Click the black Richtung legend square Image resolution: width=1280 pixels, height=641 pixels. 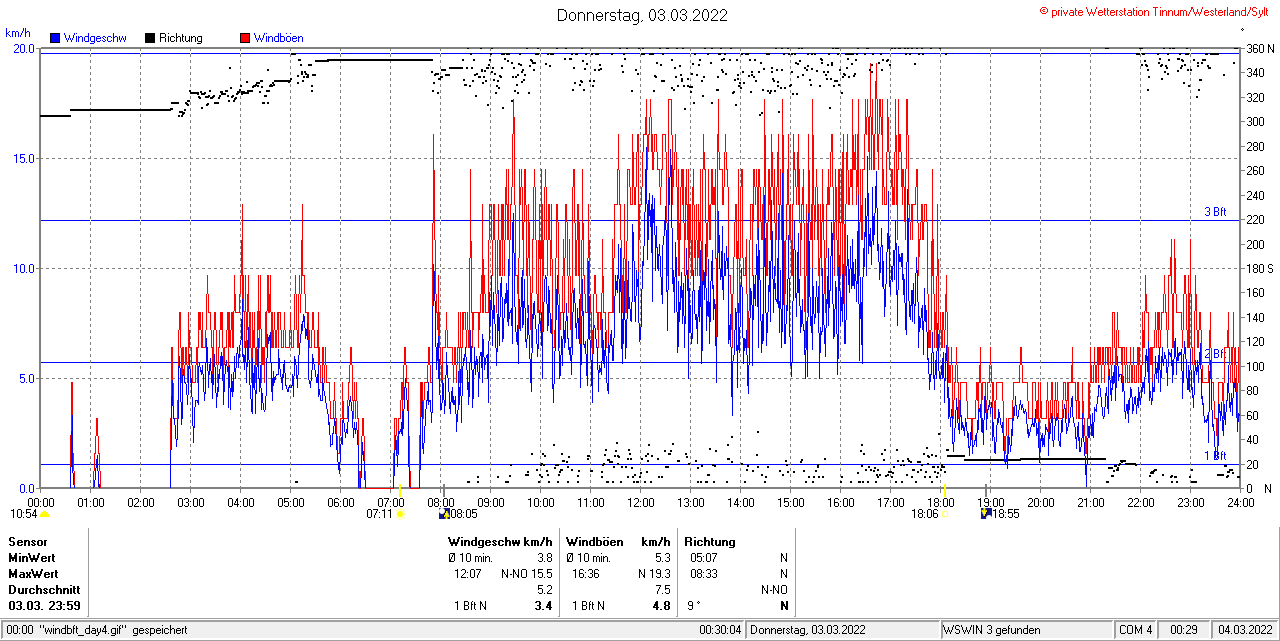coord(150,38)
